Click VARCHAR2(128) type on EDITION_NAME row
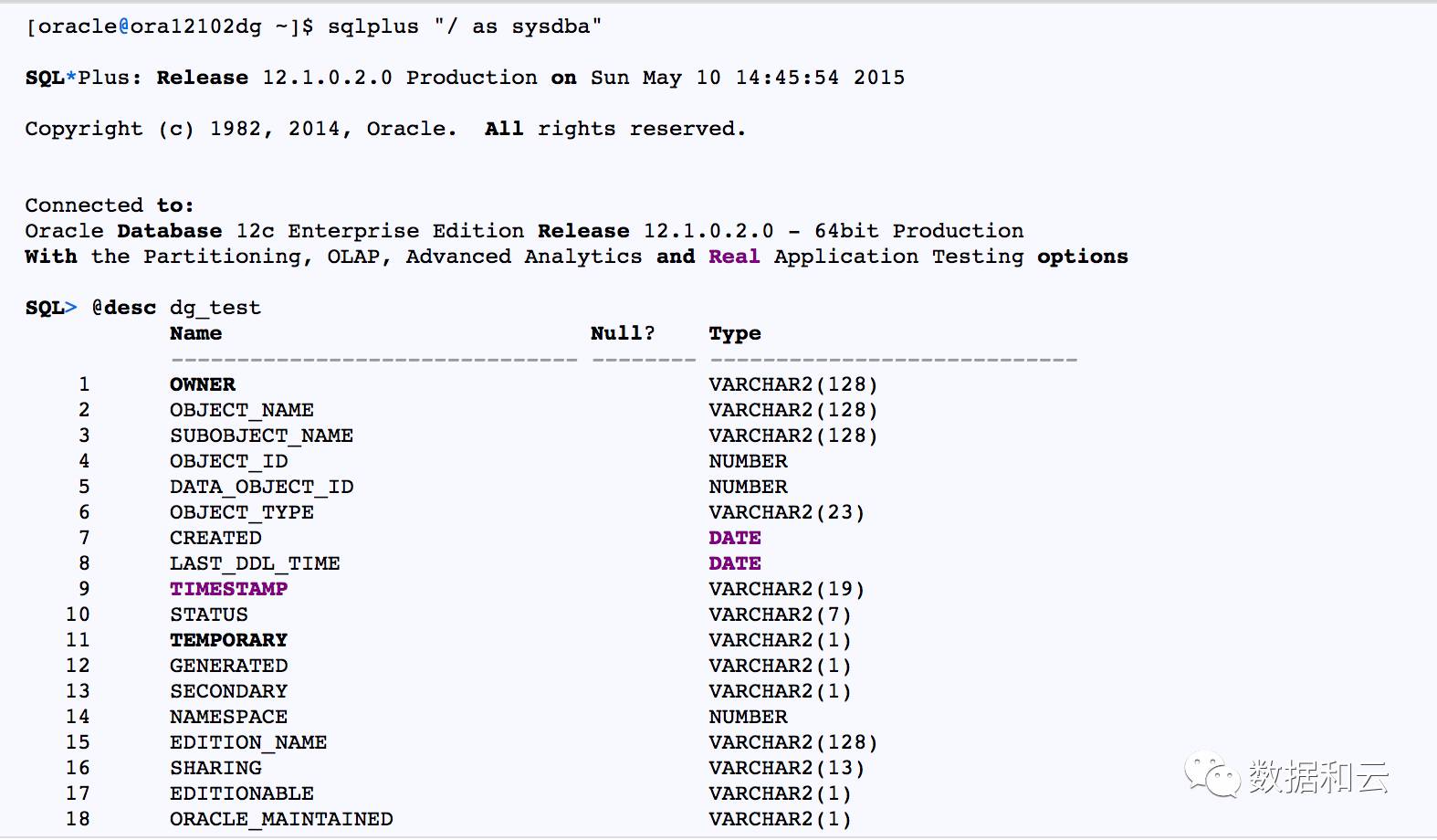 coord(793,742)
